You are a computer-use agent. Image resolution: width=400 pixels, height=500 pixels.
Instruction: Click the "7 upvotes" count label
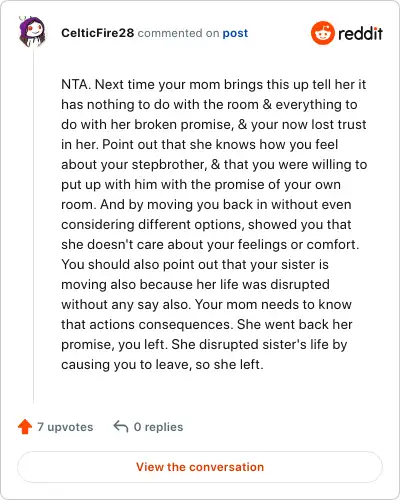65,427
